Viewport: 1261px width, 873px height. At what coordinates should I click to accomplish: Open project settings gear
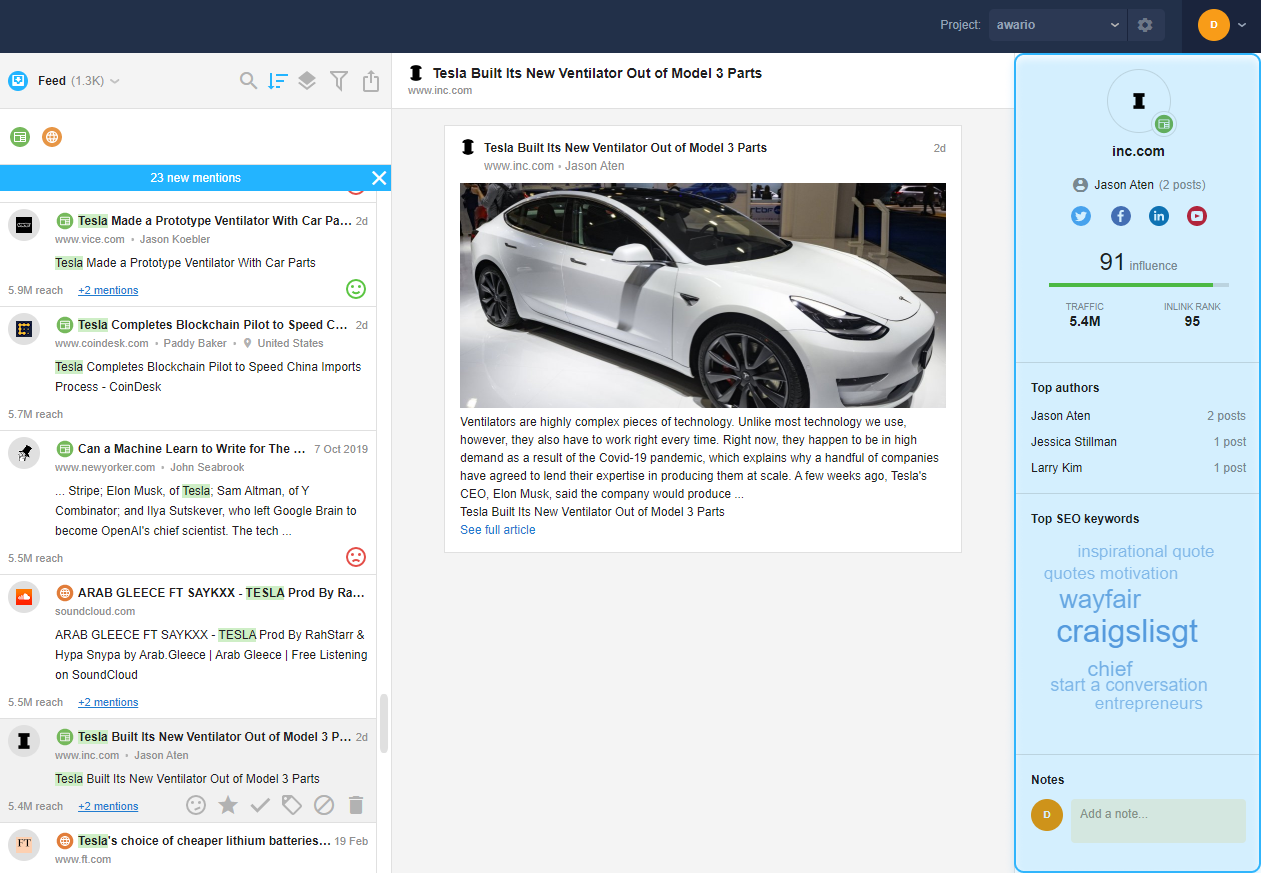pyautogui.click(x=1145, y=25)
